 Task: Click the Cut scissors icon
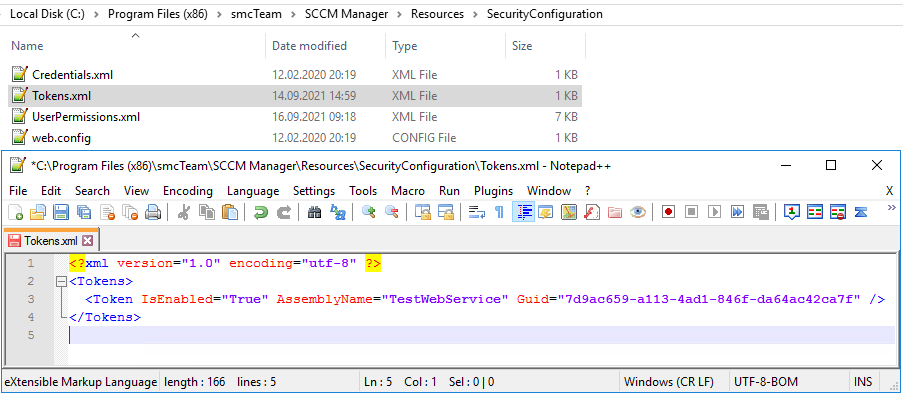(x=184, y=212)
